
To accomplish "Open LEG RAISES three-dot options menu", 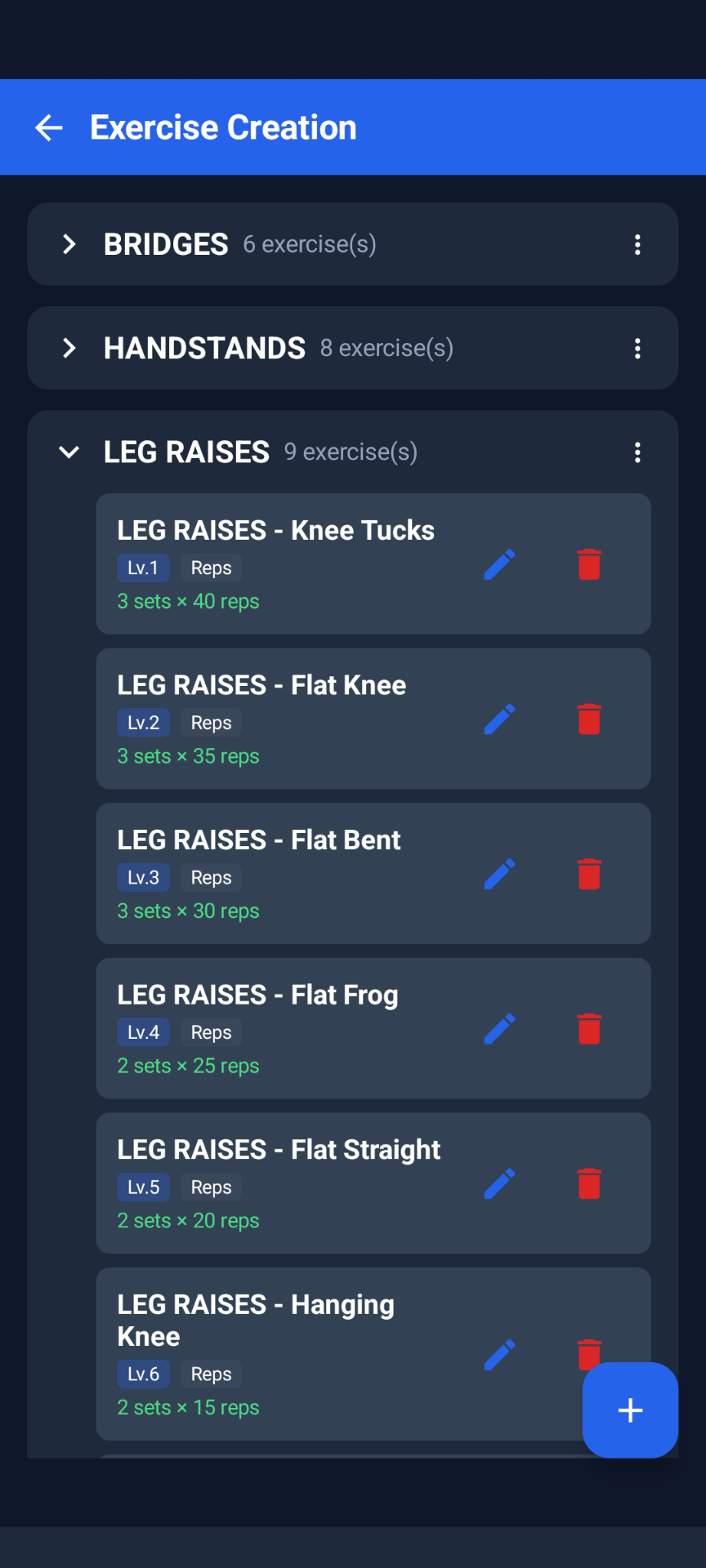I will 637,452.
